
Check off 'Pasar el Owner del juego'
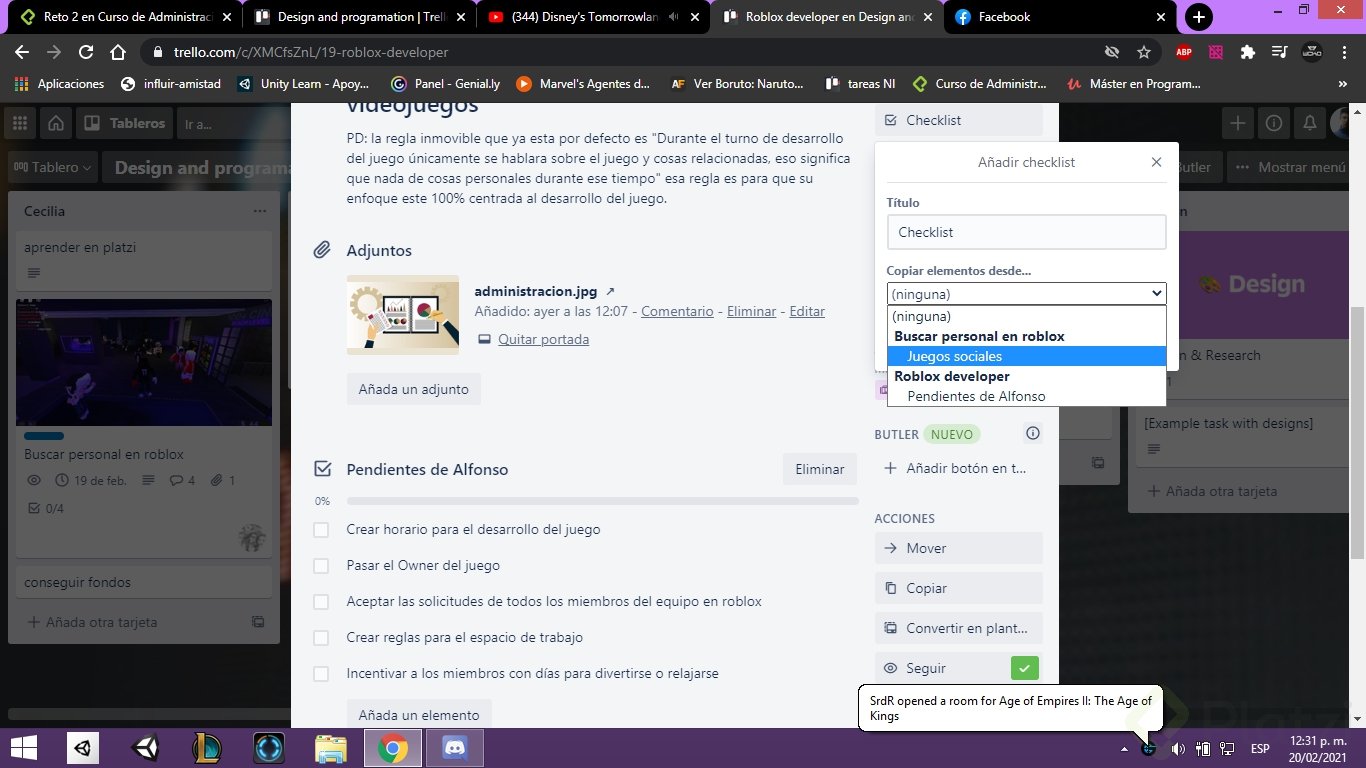tap(321, 565)
